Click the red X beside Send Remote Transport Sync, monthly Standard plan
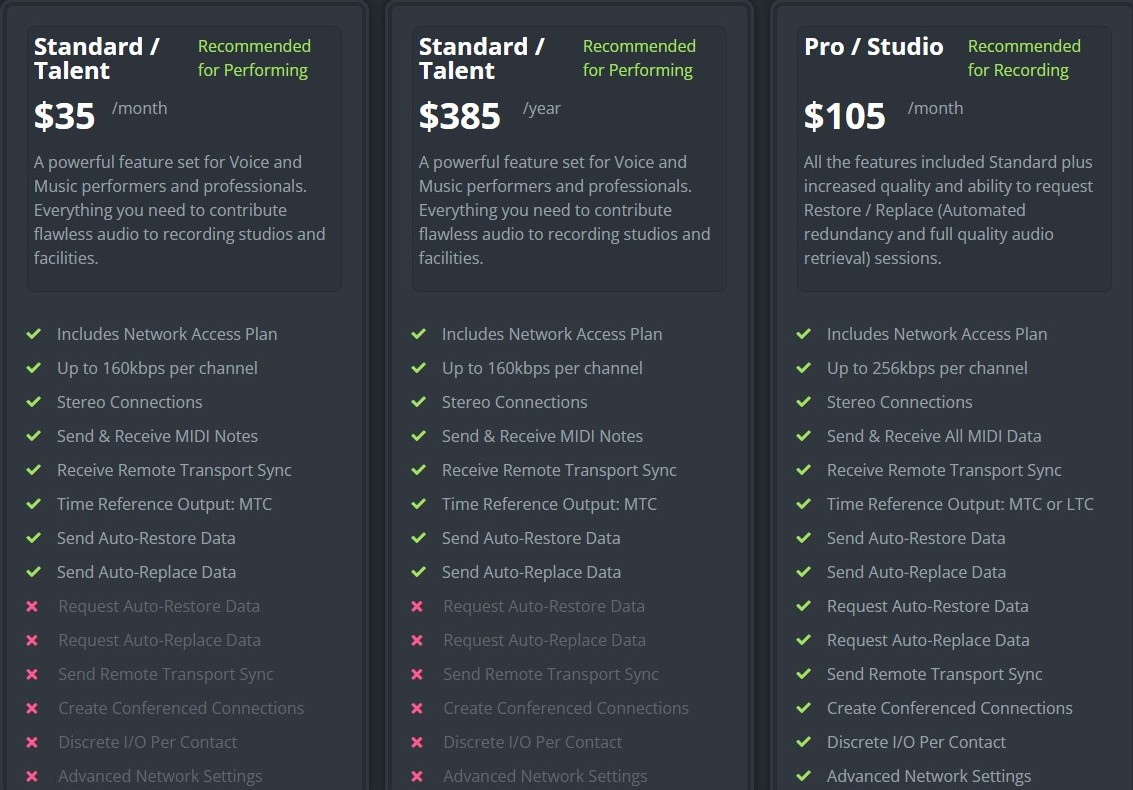Screen dimensions: 1133x790 (32, 674)
